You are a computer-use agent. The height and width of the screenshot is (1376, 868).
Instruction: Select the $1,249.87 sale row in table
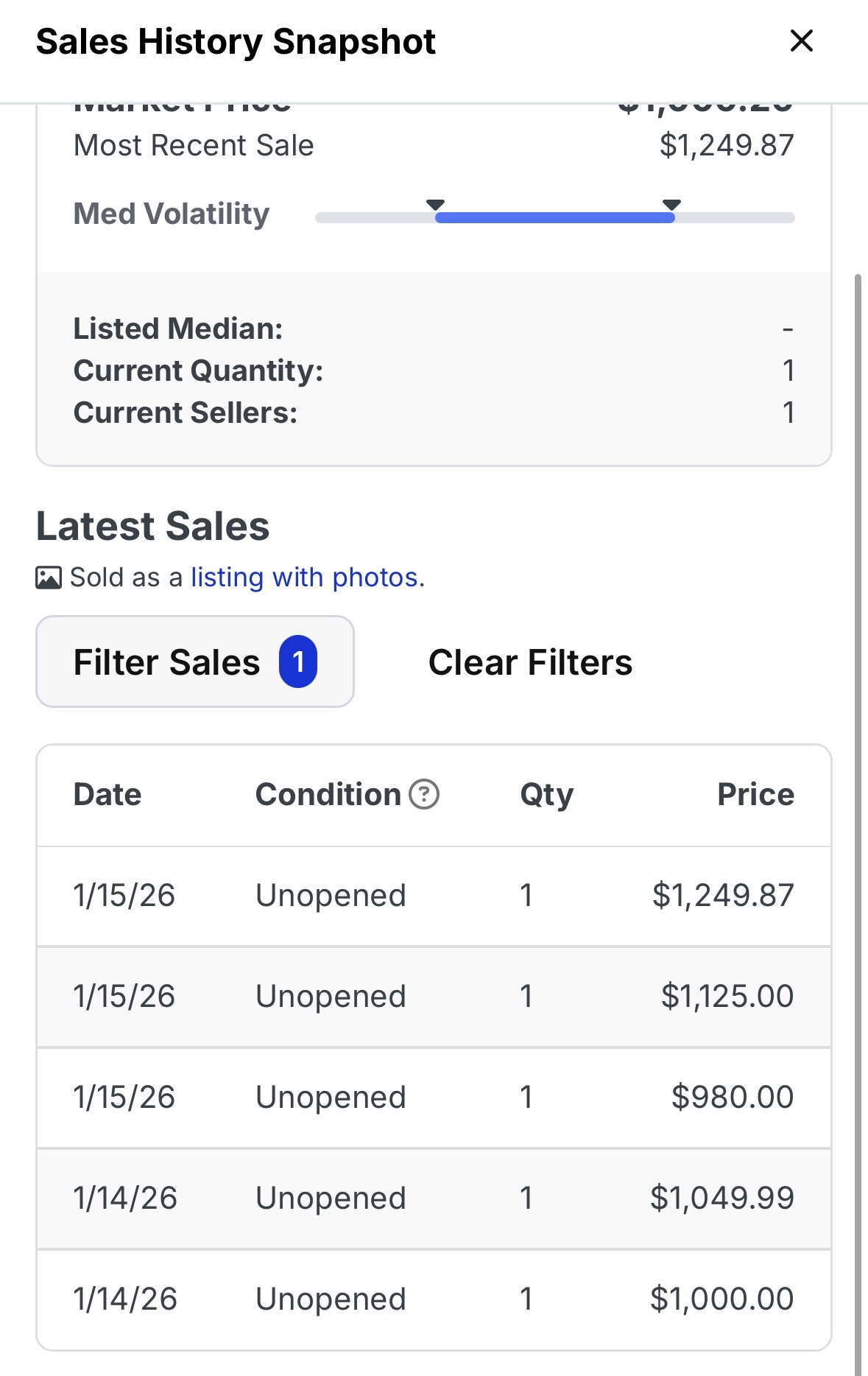point(434,896)
